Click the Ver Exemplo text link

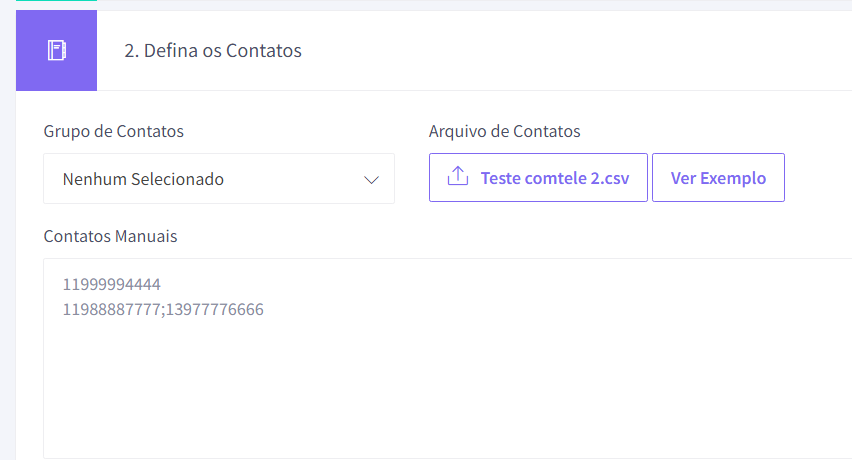(x=718, y=178)
